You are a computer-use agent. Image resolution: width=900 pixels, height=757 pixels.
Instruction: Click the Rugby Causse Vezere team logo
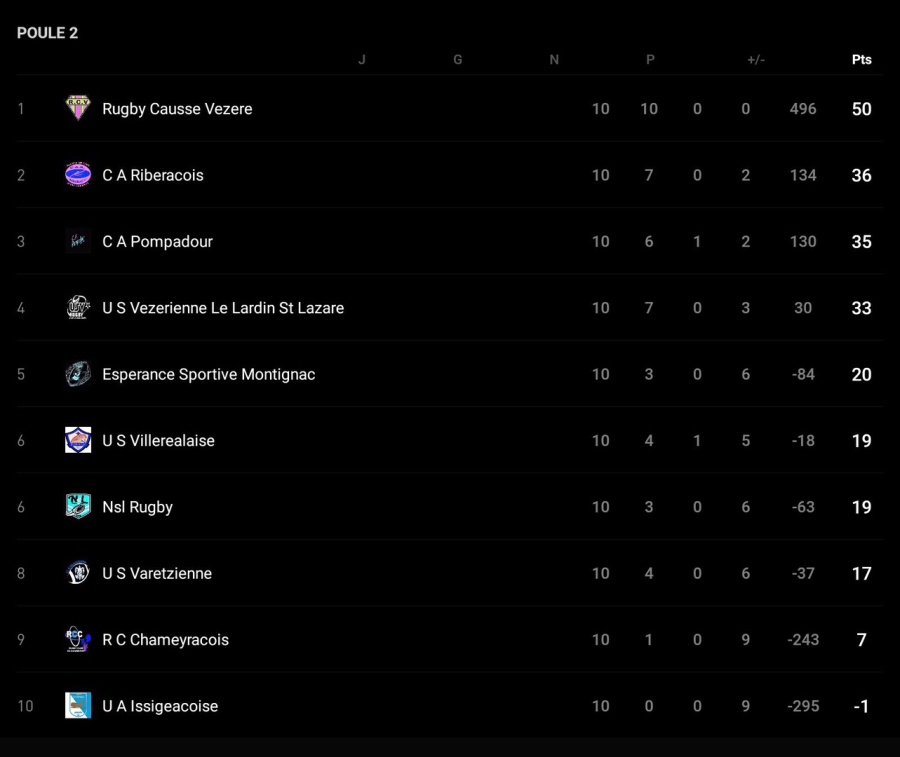[78, 108]
